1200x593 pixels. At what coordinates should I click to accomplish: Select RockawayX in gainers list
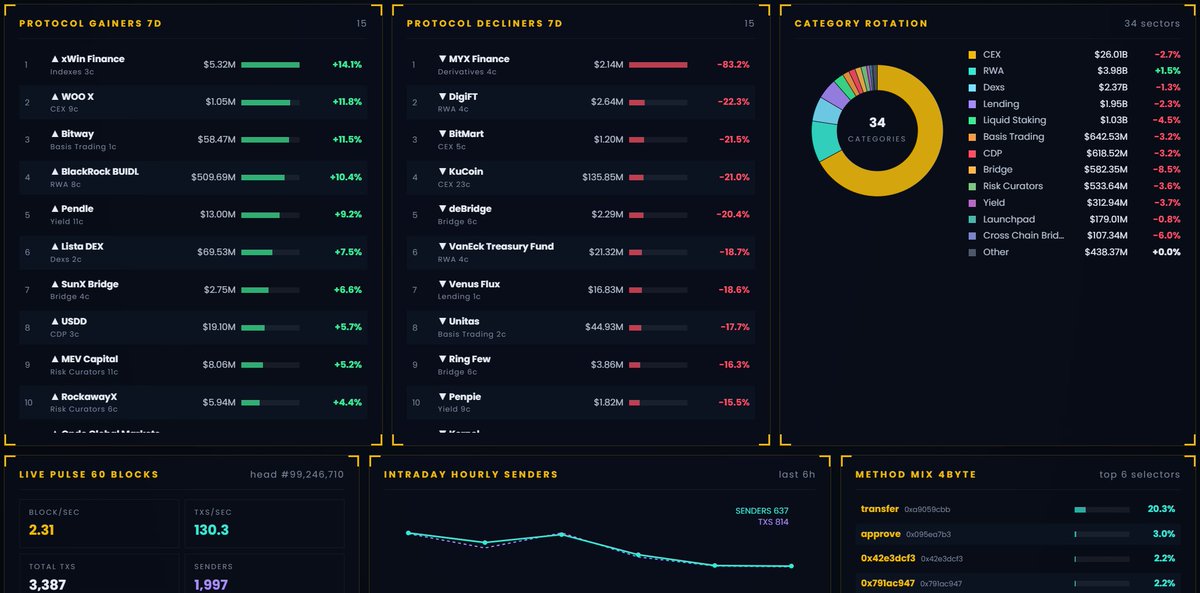[x=89, y=397]
